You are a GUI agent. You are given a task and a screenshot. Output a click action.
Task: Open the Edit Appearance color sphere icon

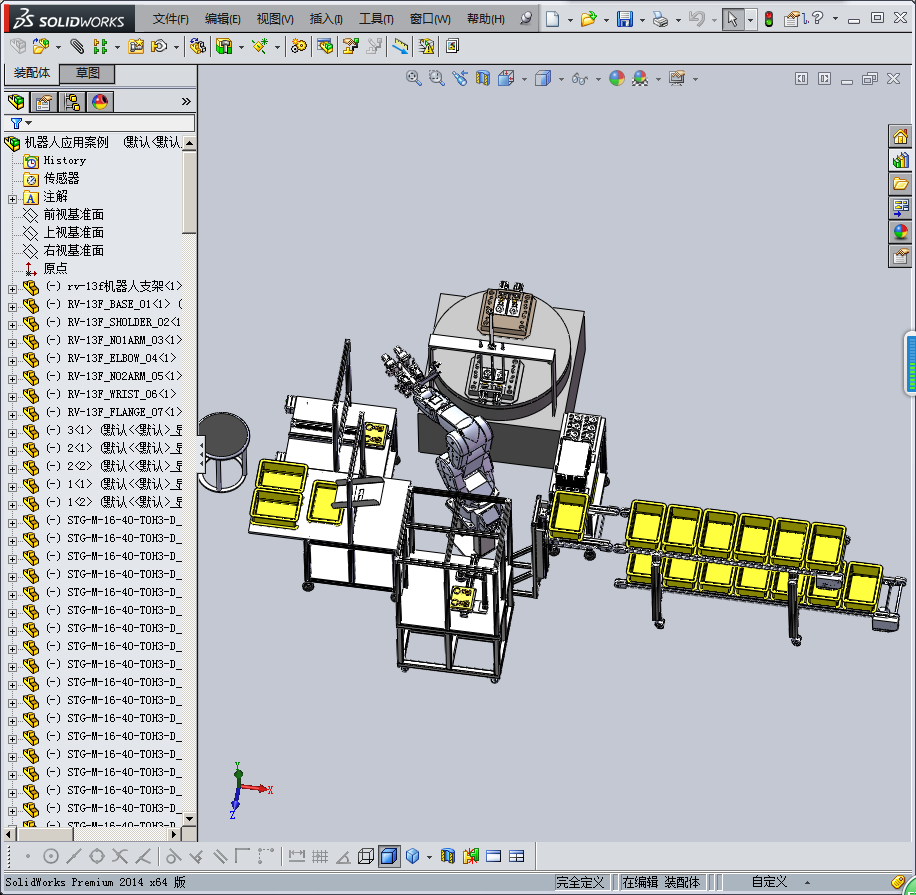pyautogui.click(x=617, y=78)
